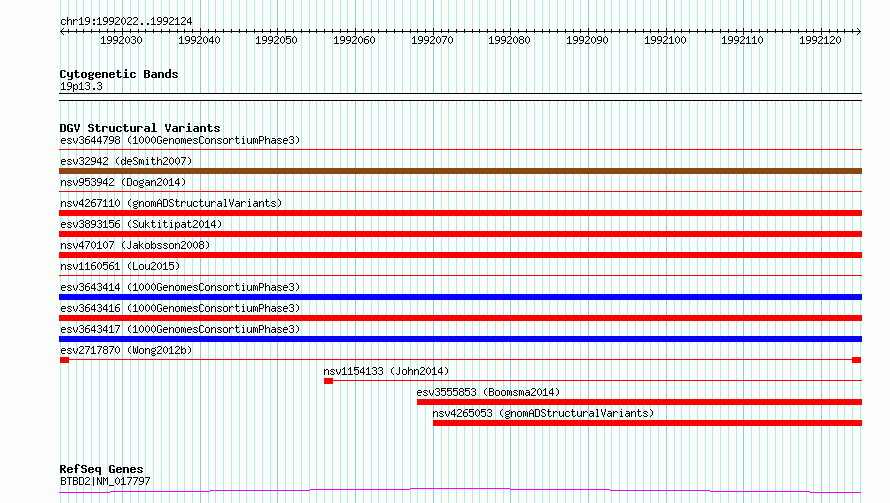Screen dimensions: 890x503
Task: Click left red block of esv2717870
Action: point(65,360)
